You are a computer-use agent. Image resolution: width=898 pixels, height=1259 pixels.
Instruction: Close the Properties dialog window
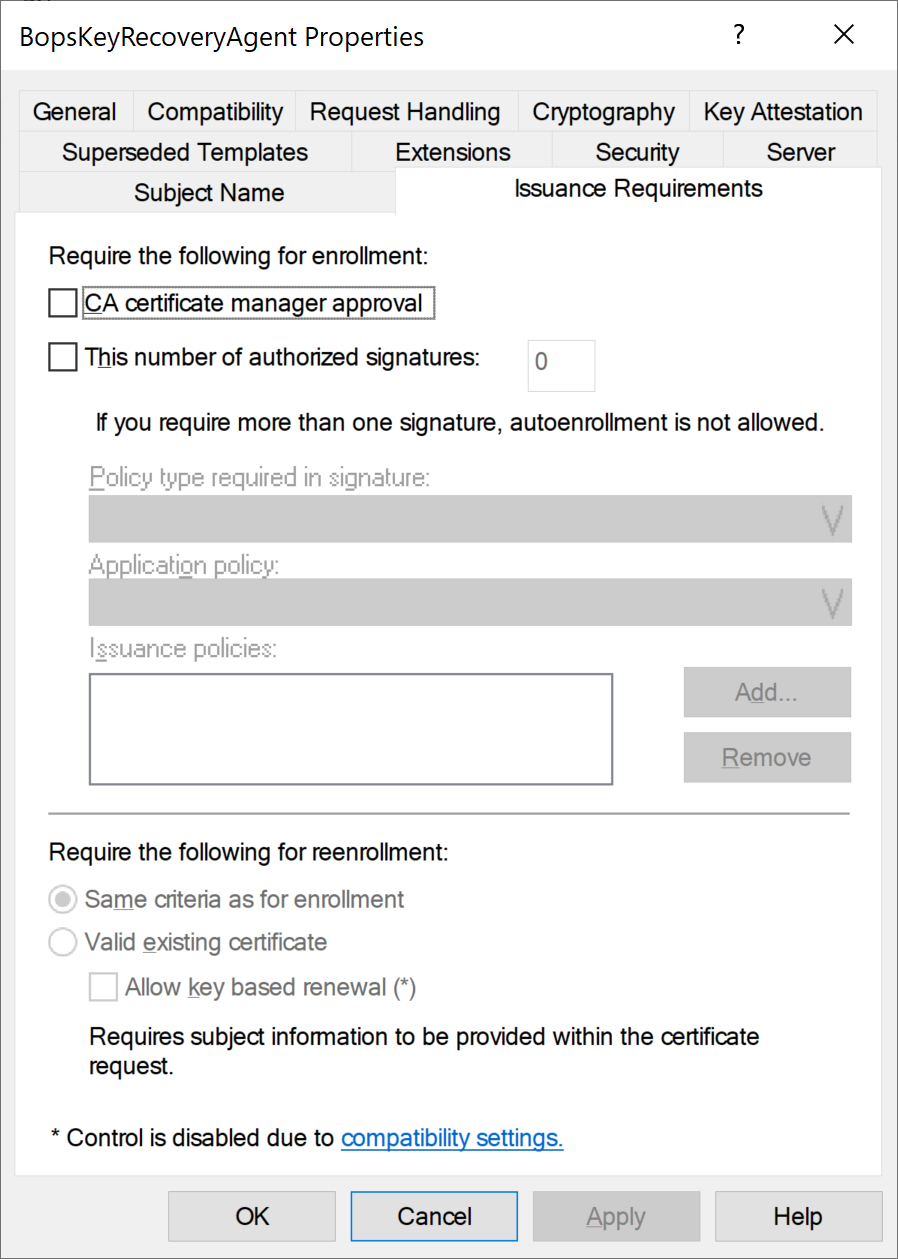coord(844,36)
